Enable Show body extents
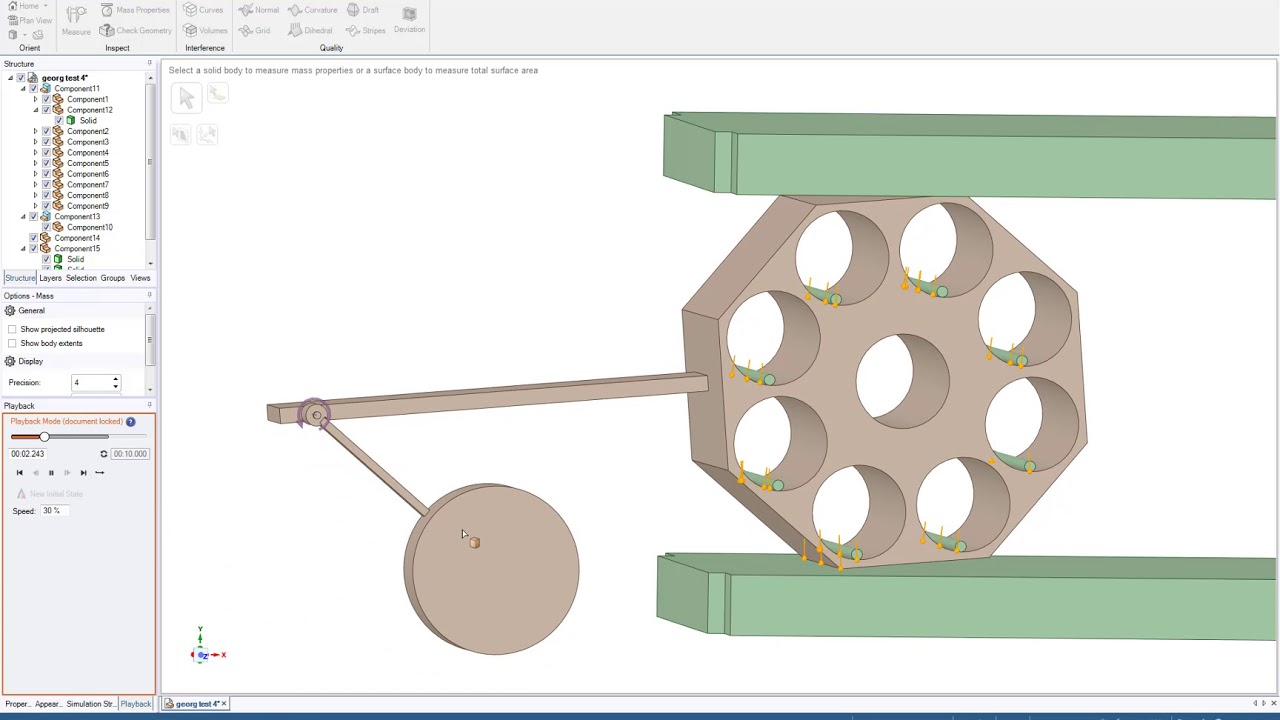 click(x=12, y=343)
